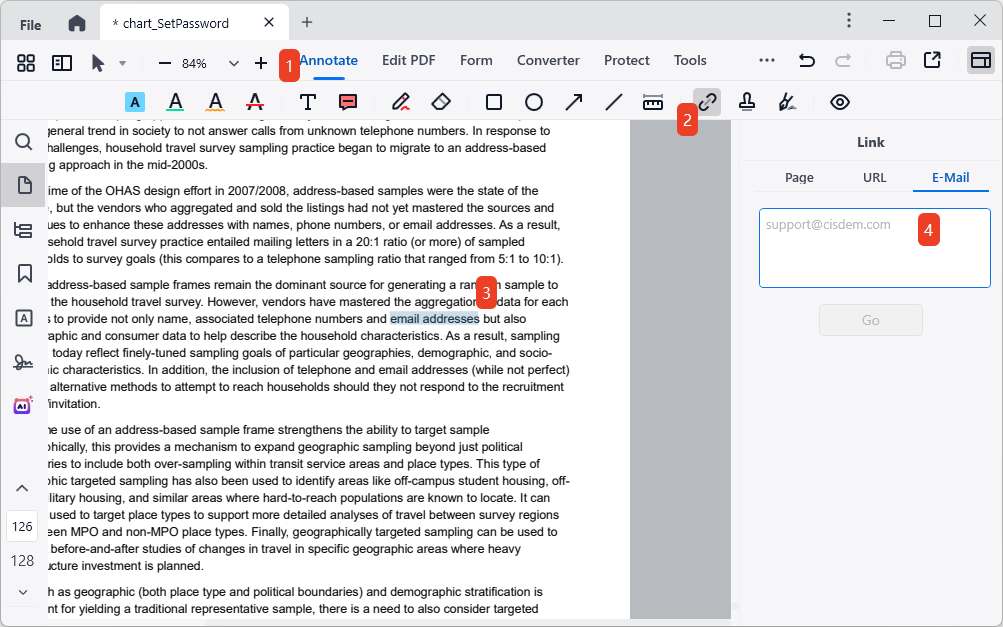Choose the Circle shape tool
This screenshot has width=1003, height=627.
coord(533,101)
